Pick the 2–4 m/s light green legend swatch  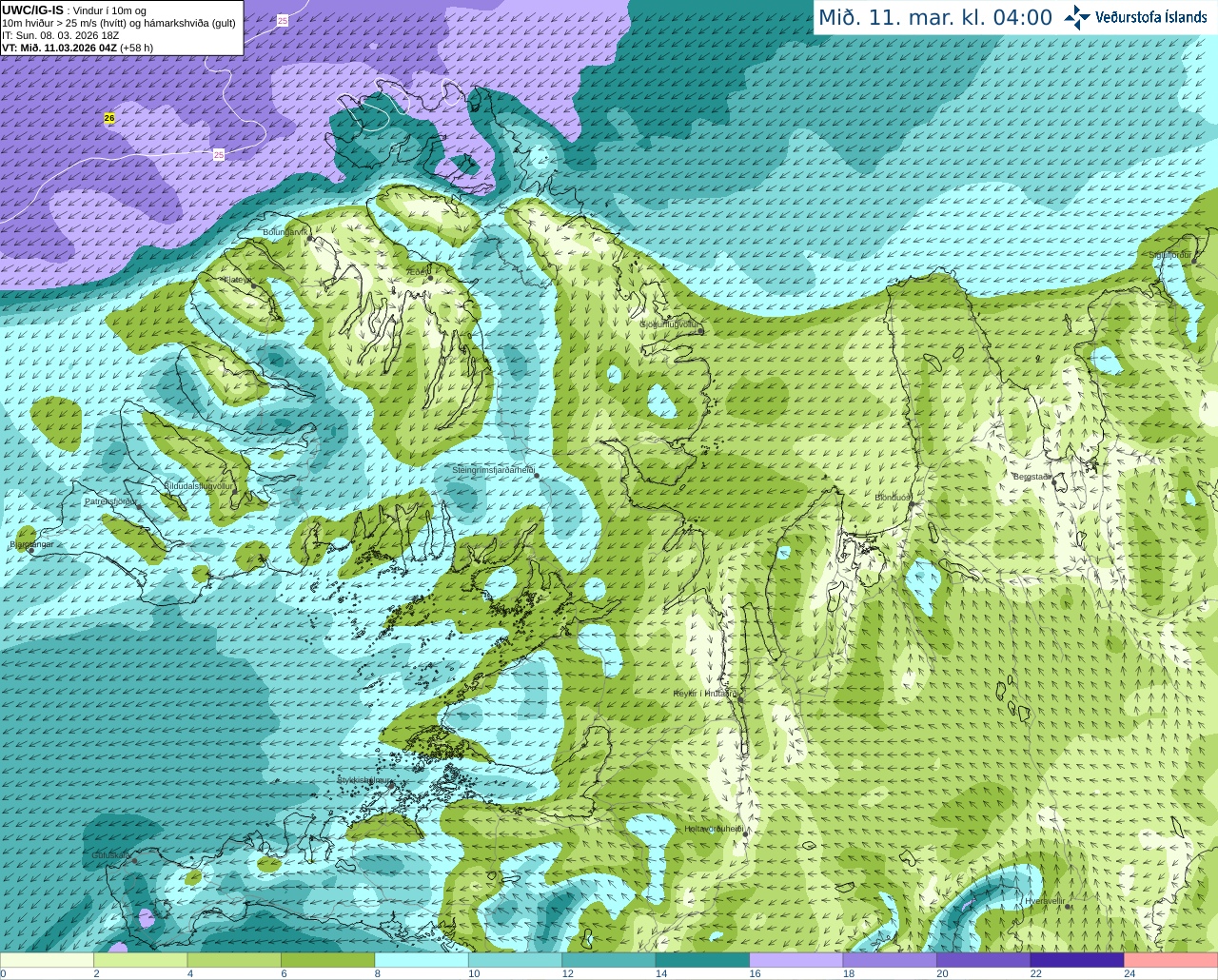[x=141, y=960]
